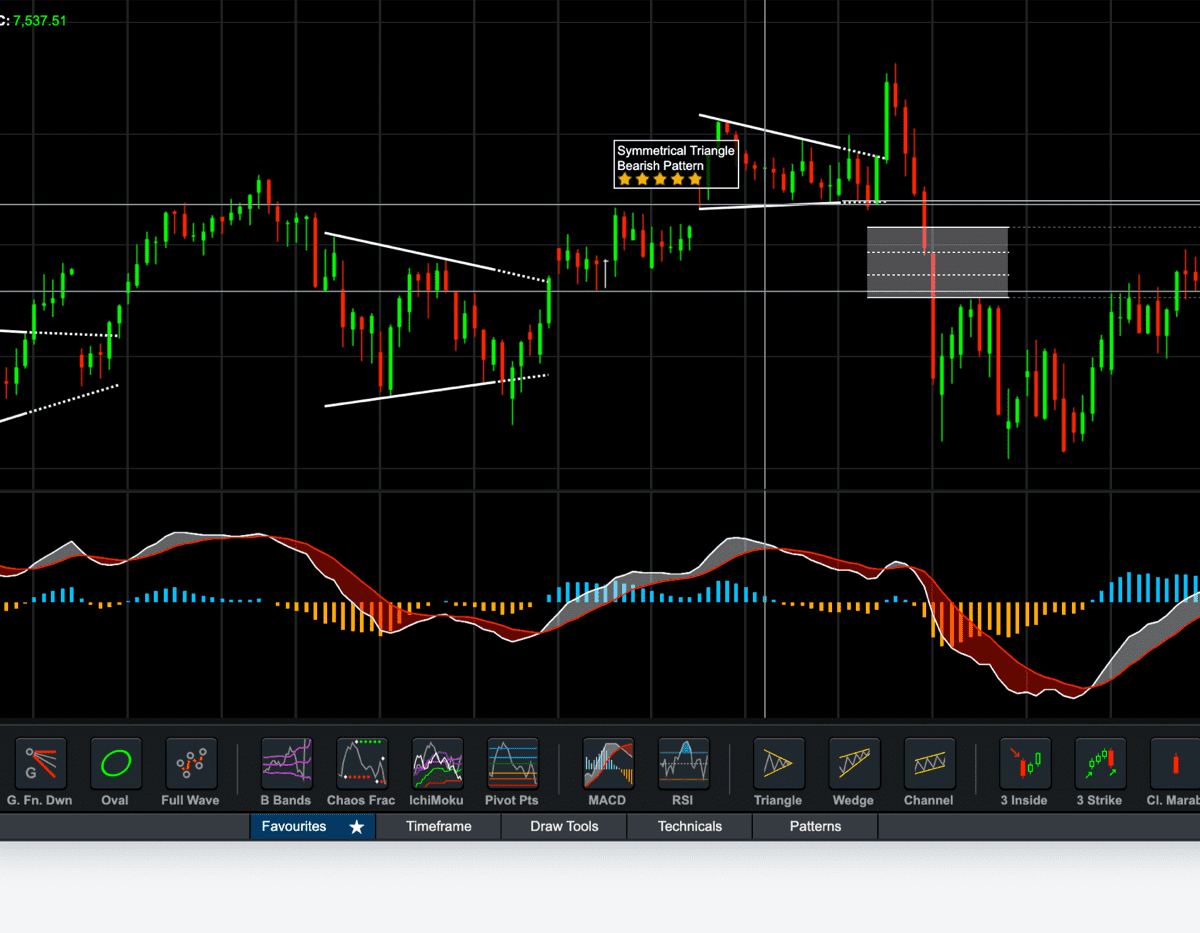Open the Draw Tools tab
Viewport: 1200px width, 933px height.
point(563,826)
